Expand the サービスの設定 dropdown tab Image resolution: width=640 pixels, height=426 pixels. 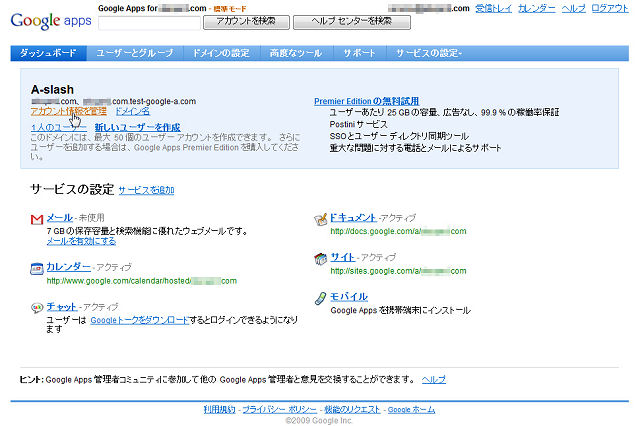[429, 53]
